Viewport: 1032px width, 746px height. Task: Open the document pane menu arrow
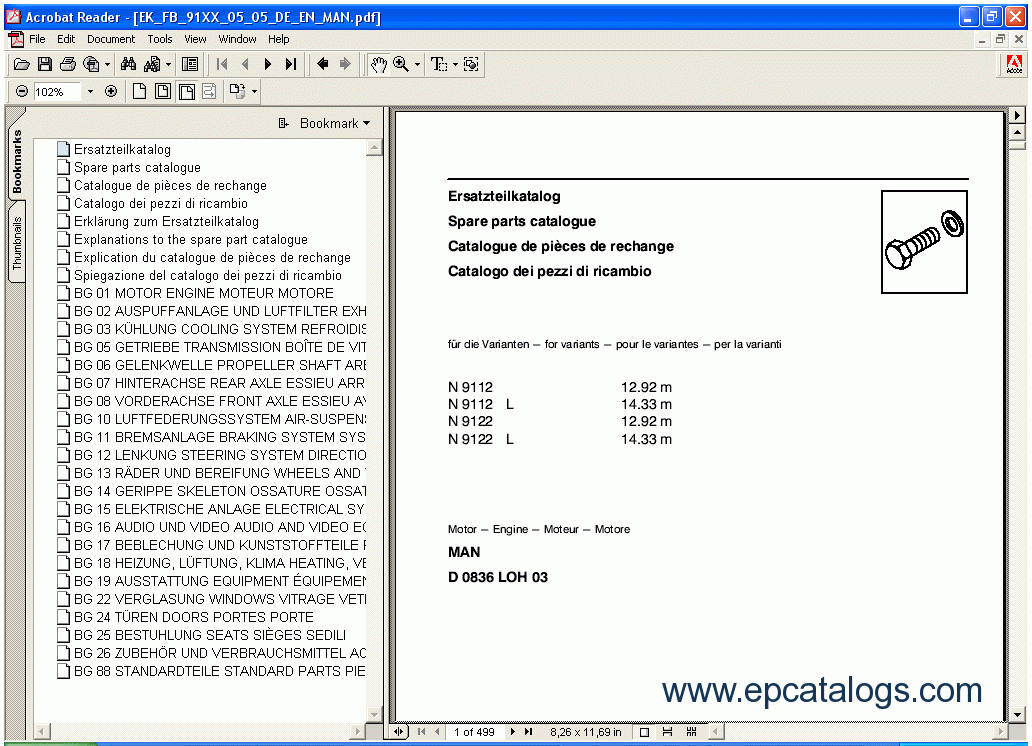coord(1017,115)
